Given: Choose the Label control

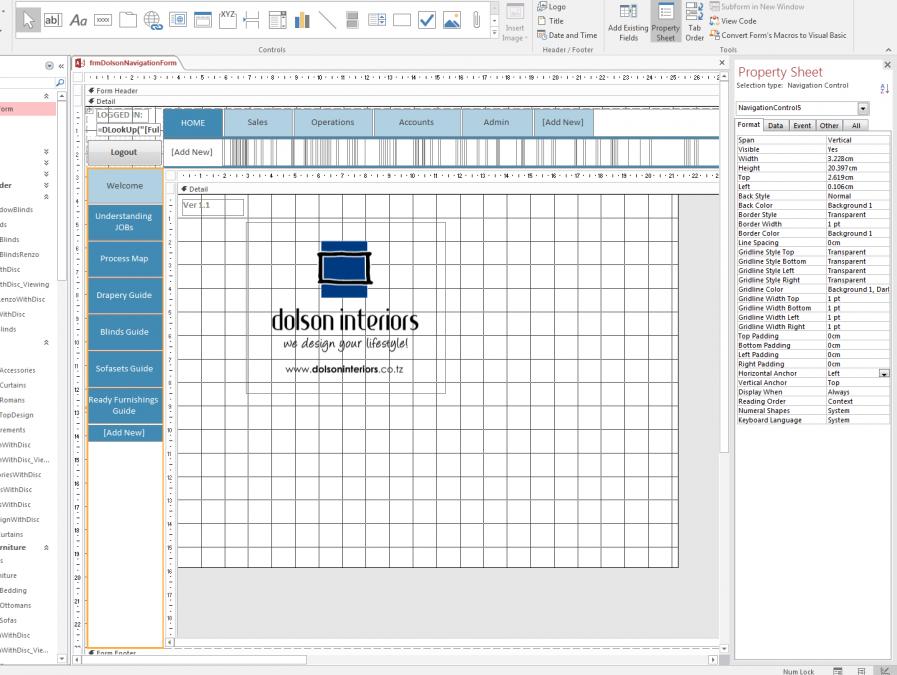Looking at the screenshot, I should 78,21.
